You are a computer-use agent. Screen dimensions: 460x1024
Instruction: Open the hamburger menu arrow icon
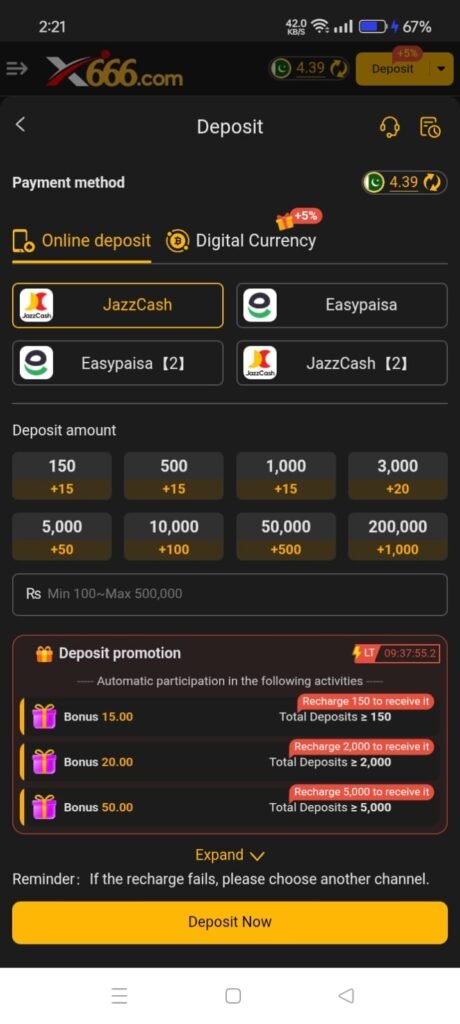16,69
